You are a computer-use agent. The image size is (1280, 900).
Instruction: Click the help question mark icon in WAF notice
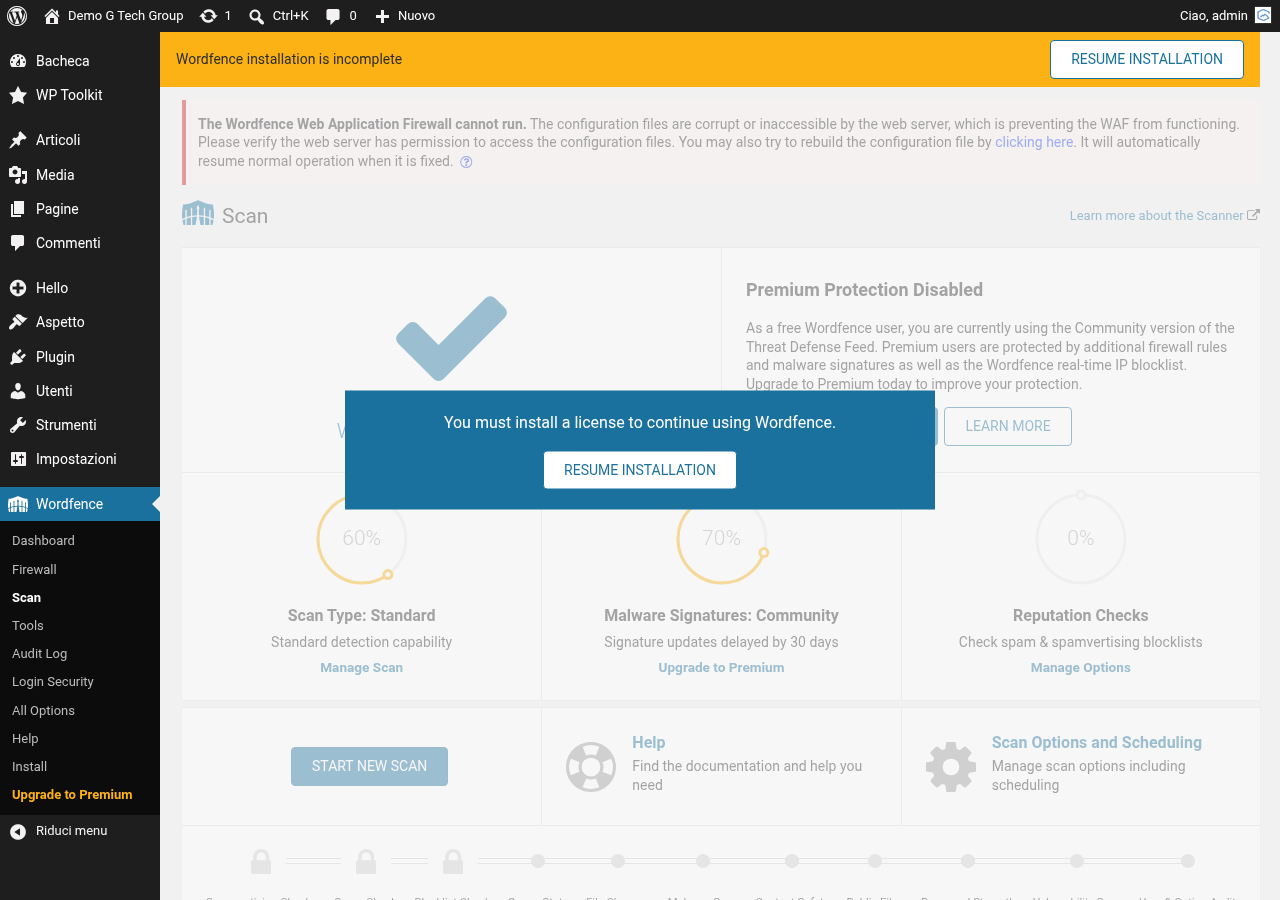[x=466, y=162]
